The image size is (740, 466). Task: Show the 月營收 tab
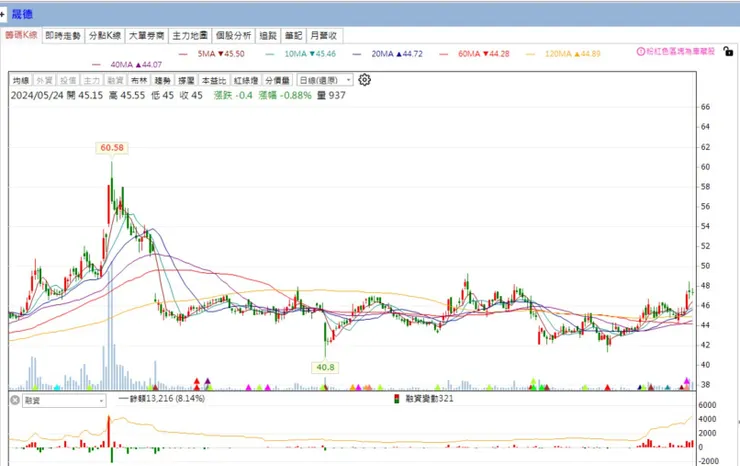point(324,36)
